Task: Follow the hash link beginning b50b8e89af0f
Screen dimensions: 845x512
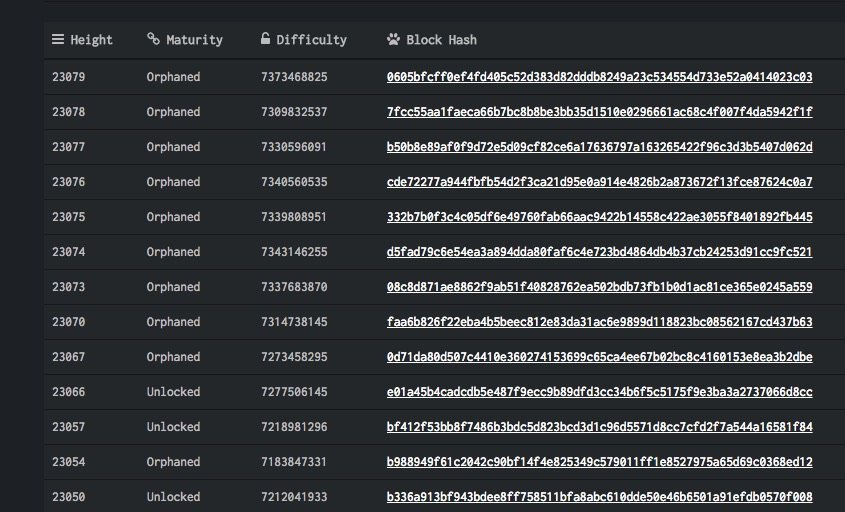Action: click(x=599, y=147)
